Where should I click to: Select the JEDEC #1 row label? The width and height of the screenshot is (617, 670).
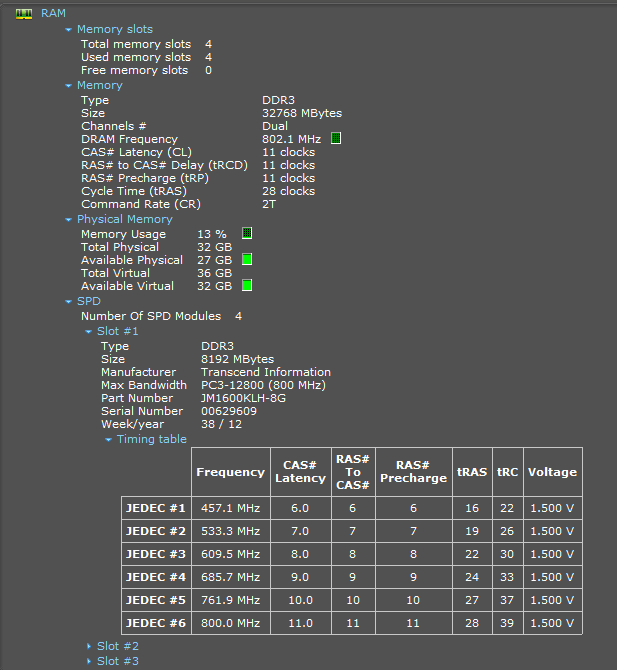156,508
